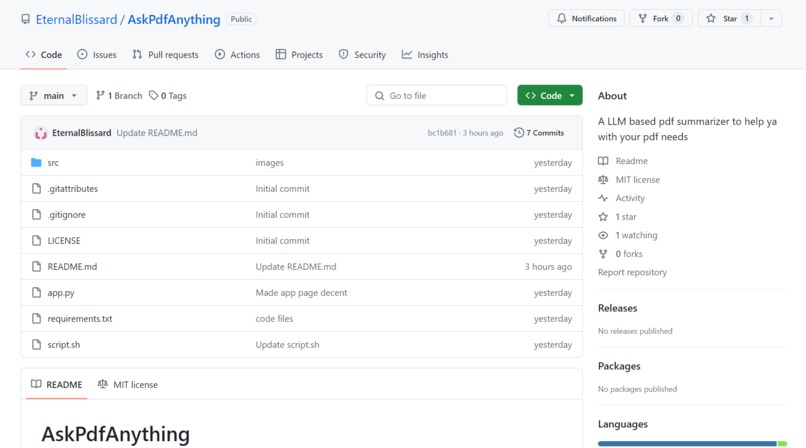Click the scale icon beside MIT license in About

(603, 179)
